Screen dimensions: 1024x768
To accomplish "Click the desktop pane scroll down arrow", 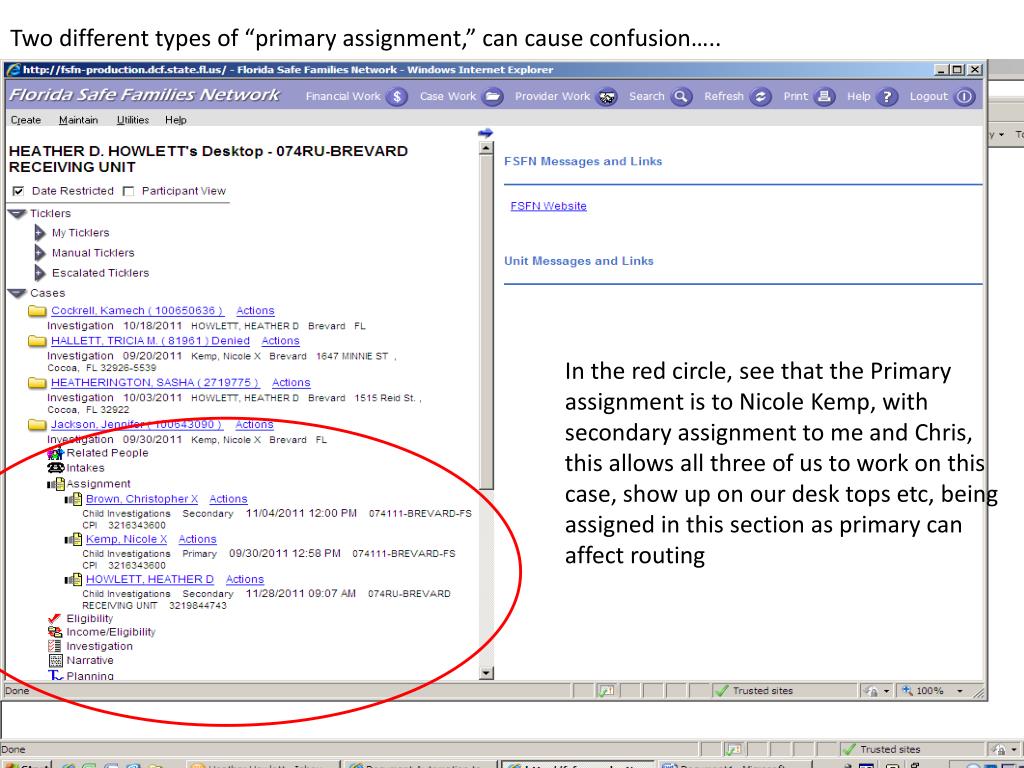I will tap(486, 673).
